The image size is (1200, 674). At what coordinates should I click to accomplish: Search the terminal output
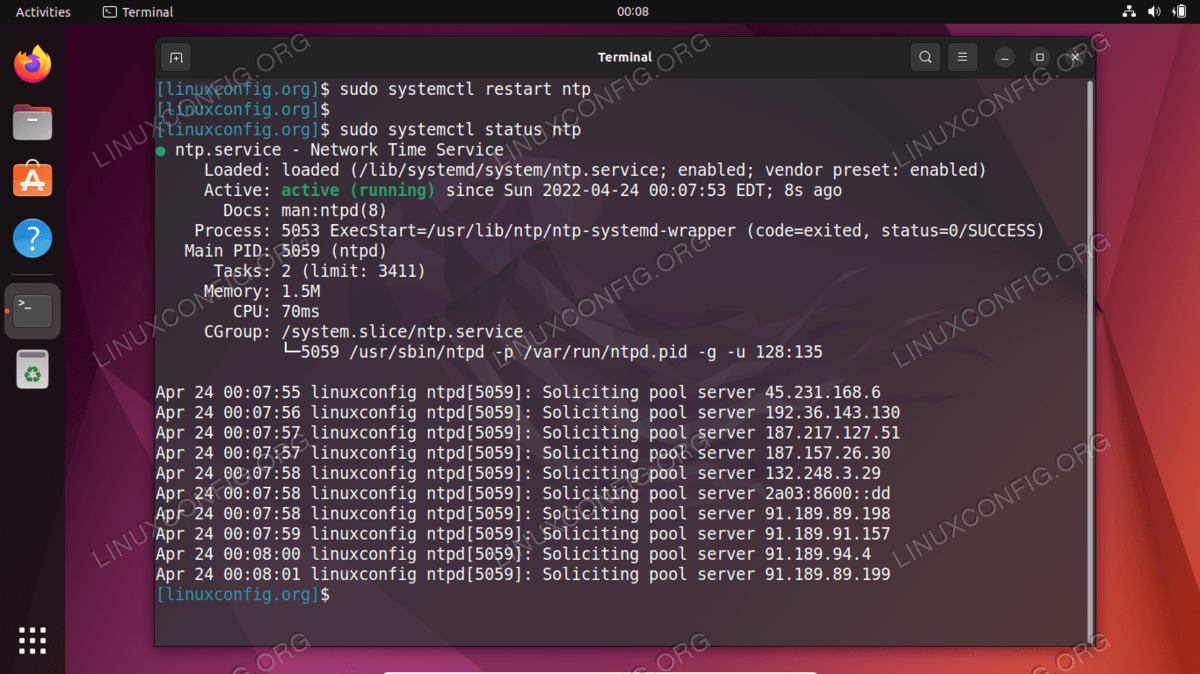tap(926, 57)
